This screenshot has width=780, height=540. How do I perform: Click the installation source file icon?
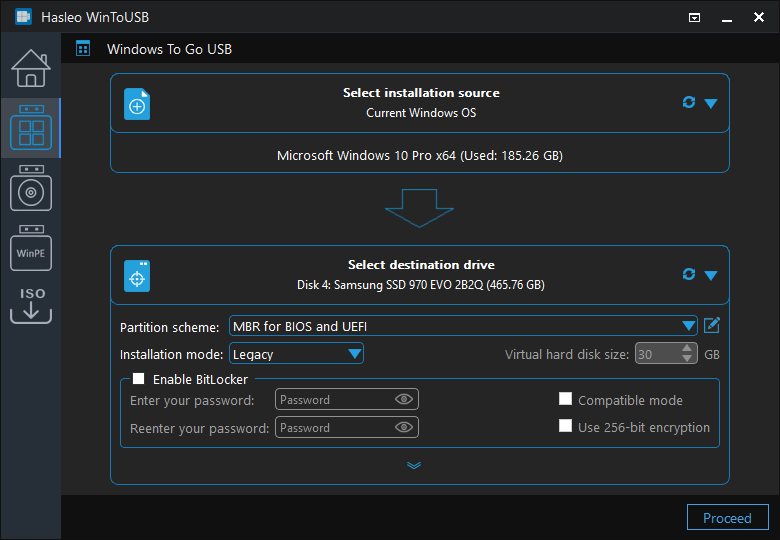click(x=137, y=104)
